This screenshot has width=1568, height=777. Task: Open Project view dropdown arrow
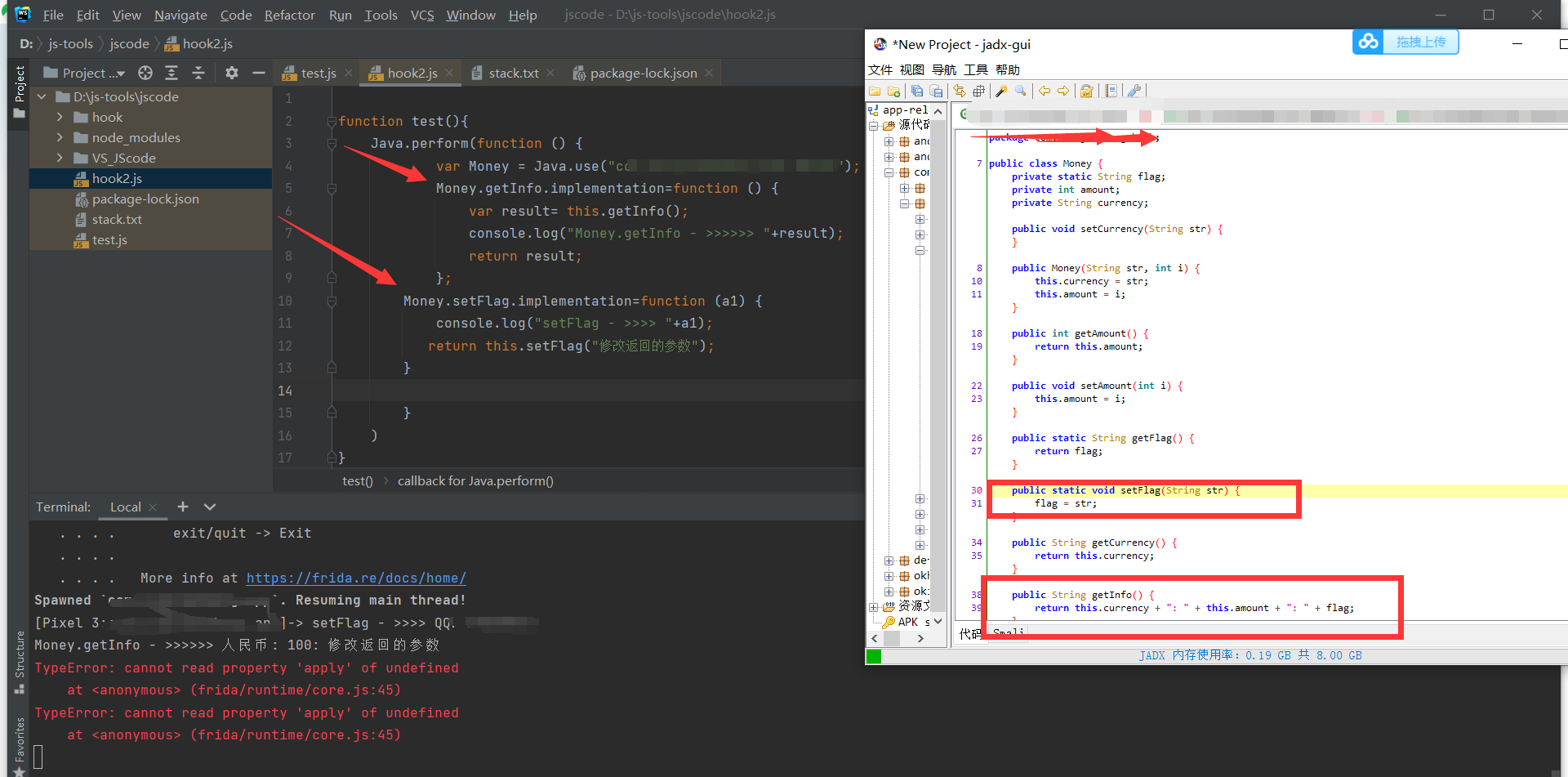pyautogui.click(x=121, y=74)
